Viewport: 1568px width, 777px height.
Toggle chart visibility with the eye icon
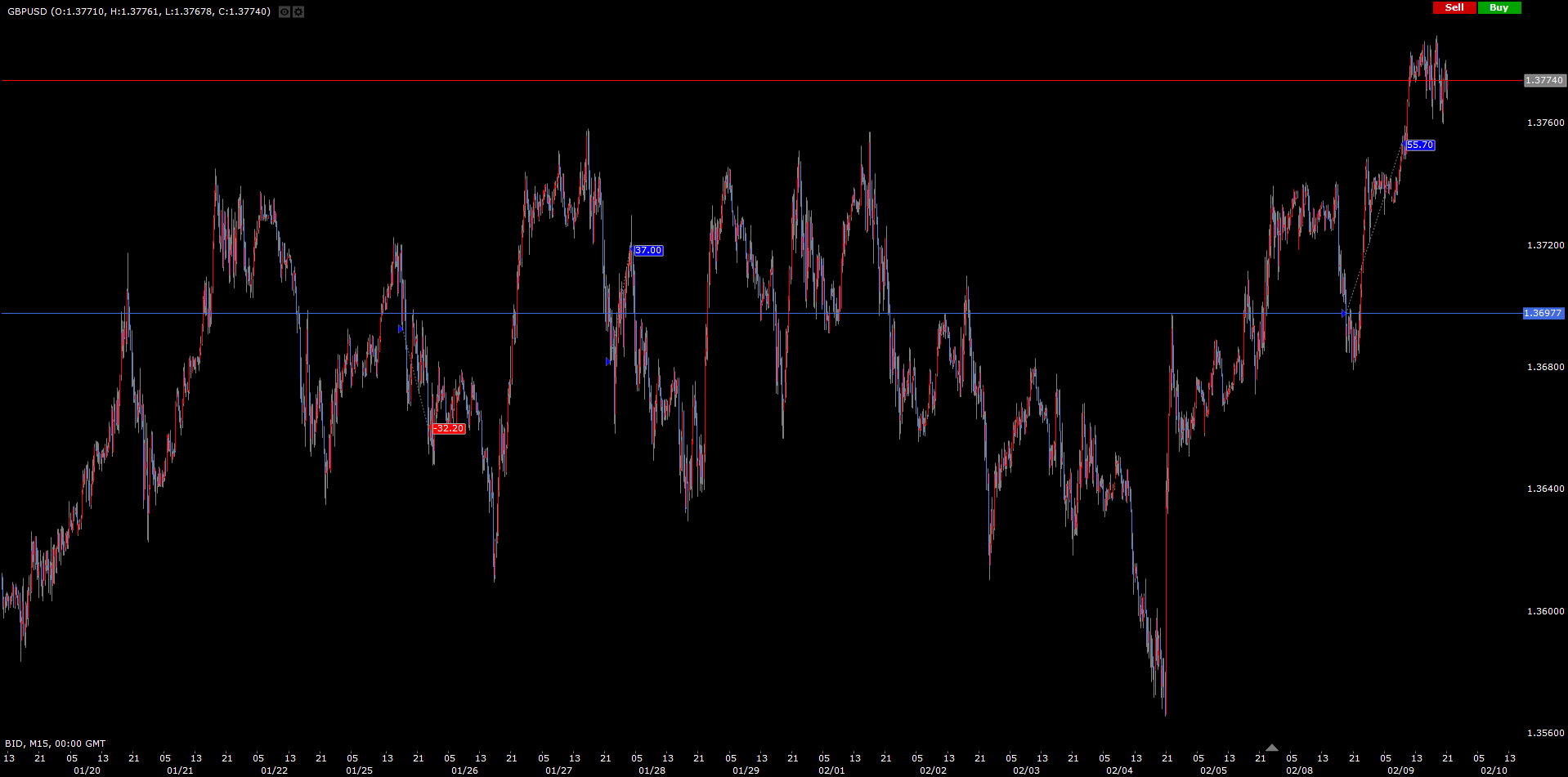(284, 11)
